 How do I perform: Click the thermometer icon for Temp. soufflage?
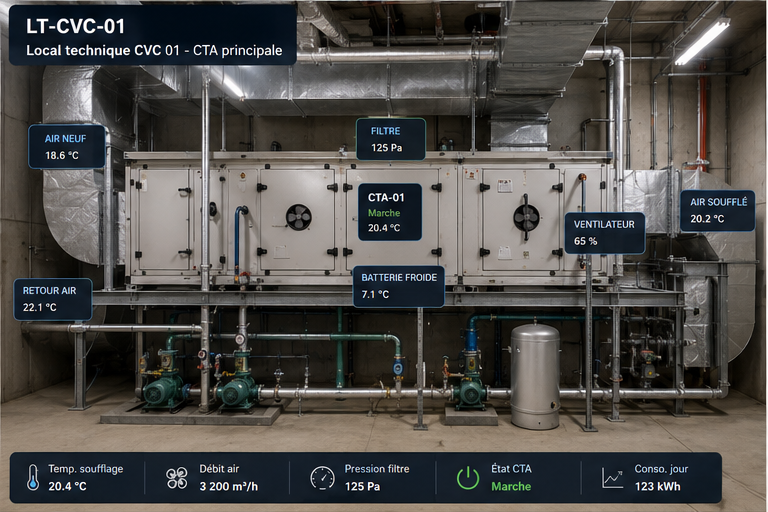(x=33, y=477)
